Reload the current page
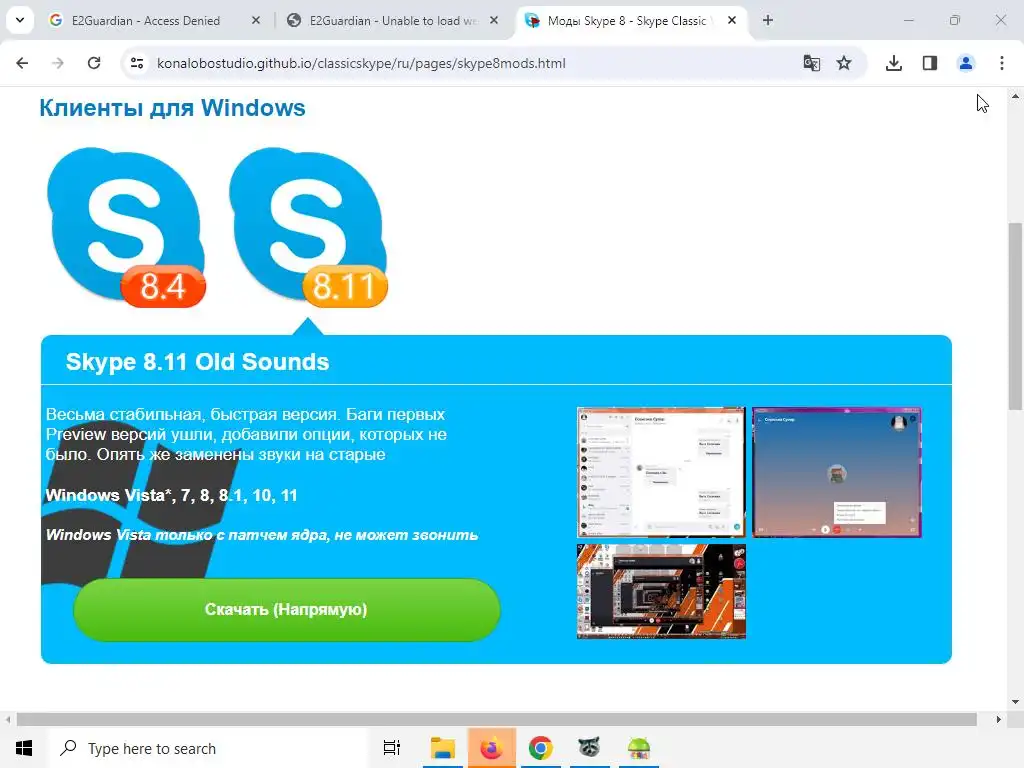Screen dimensions: 1024x768 94,63
